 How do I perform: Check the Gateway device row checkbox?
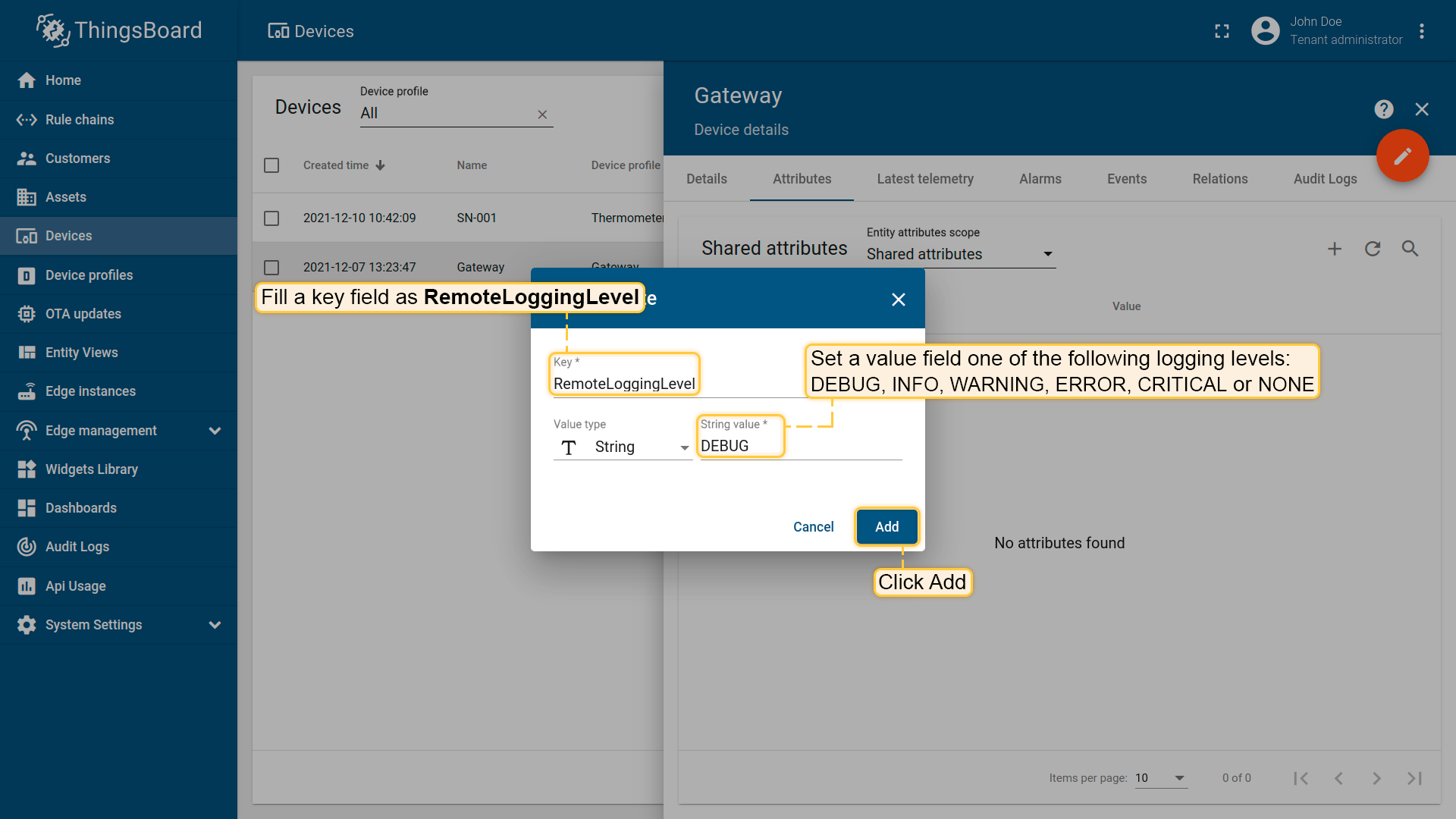(x=271, y=268)
